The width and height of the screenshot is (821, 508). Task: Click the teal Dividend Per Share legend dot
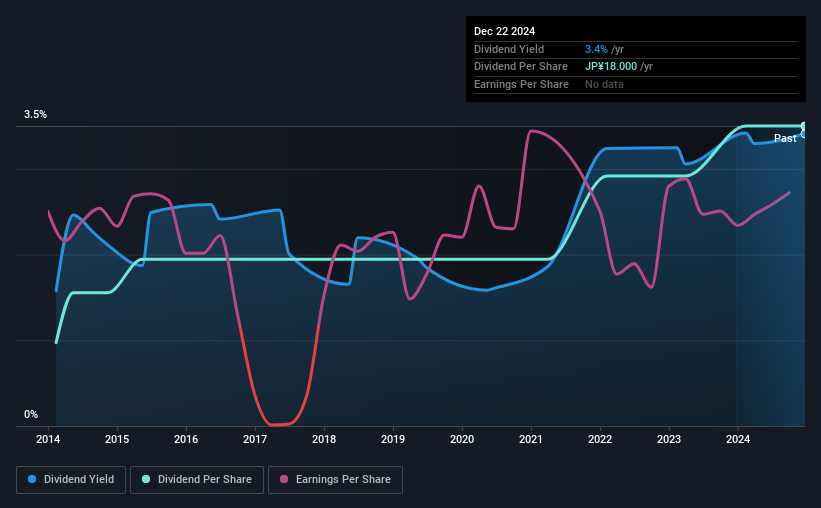[x=146, y=479]
